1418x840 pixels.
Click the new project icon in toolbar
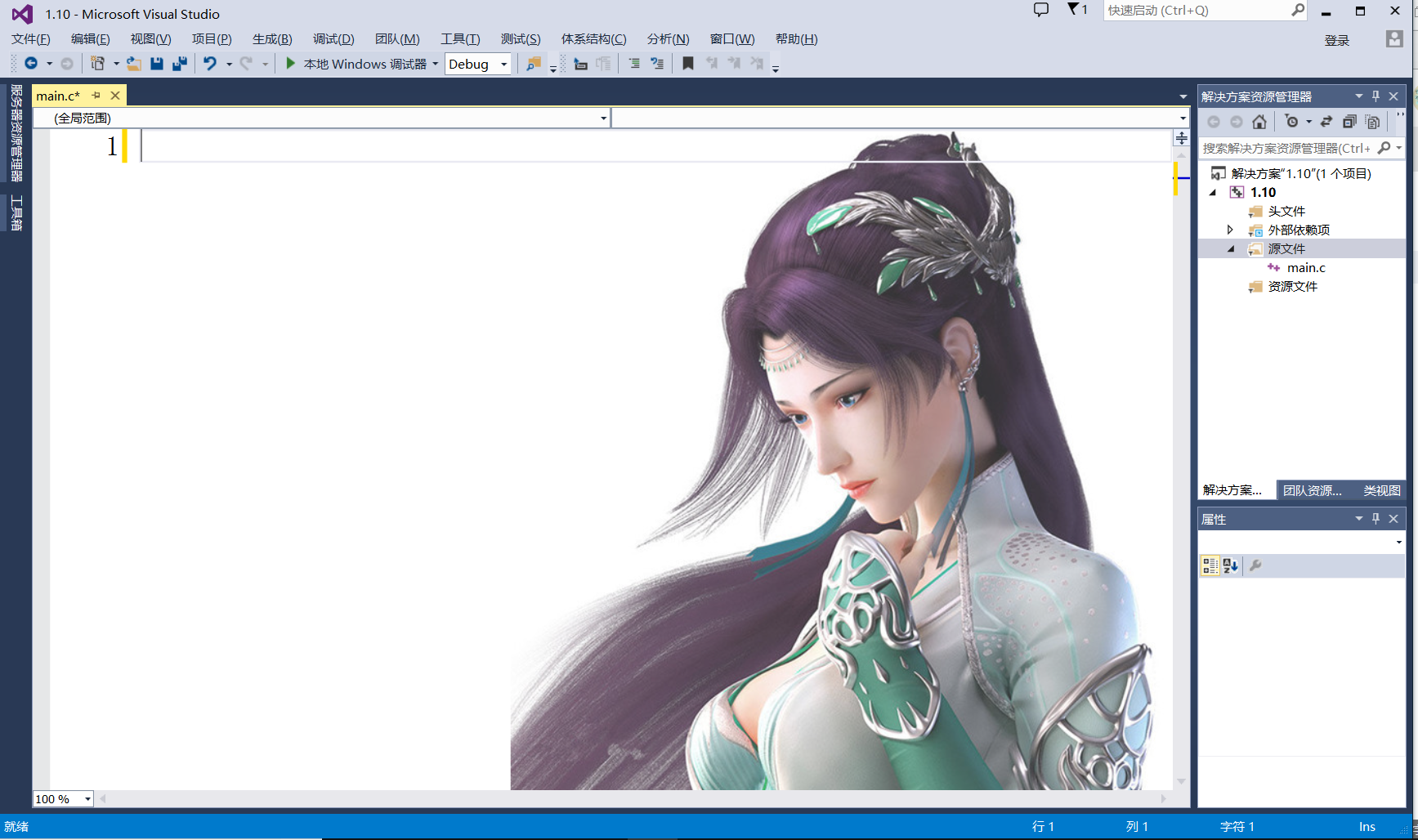(97, 64)
